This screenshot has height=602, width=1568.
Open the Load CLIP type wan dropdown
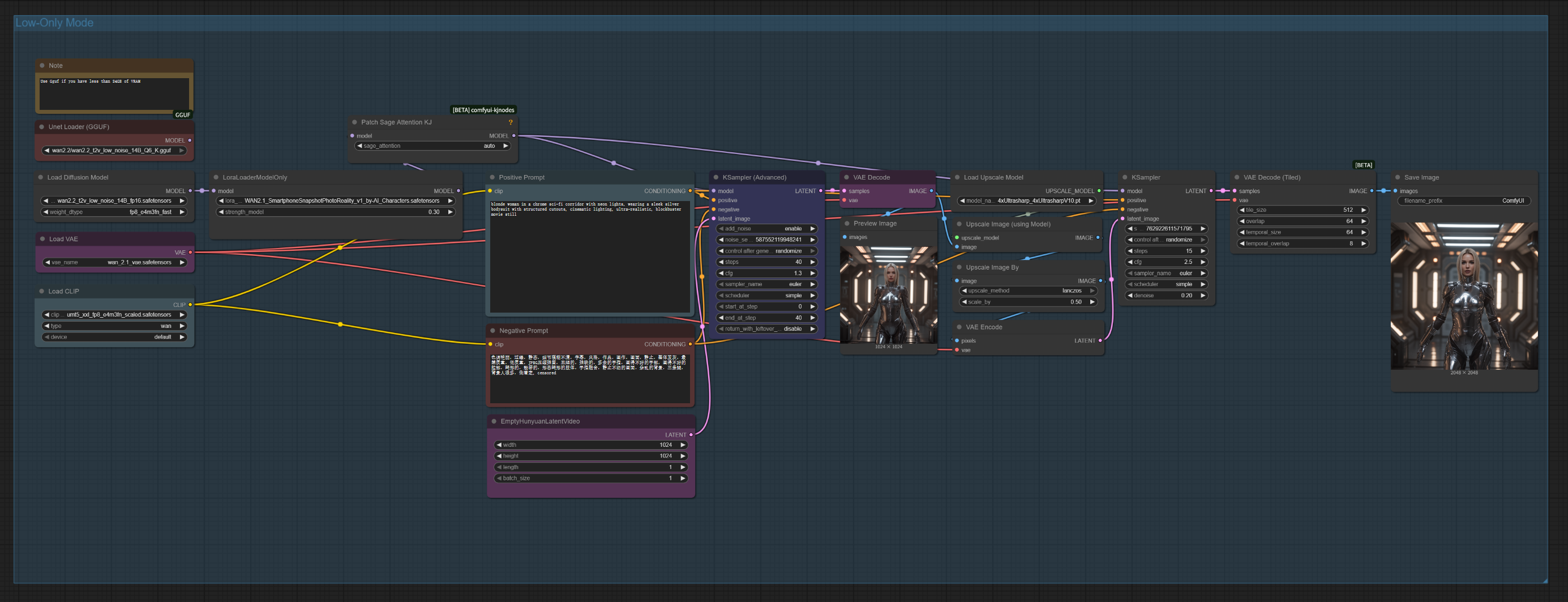coord(114,326)
